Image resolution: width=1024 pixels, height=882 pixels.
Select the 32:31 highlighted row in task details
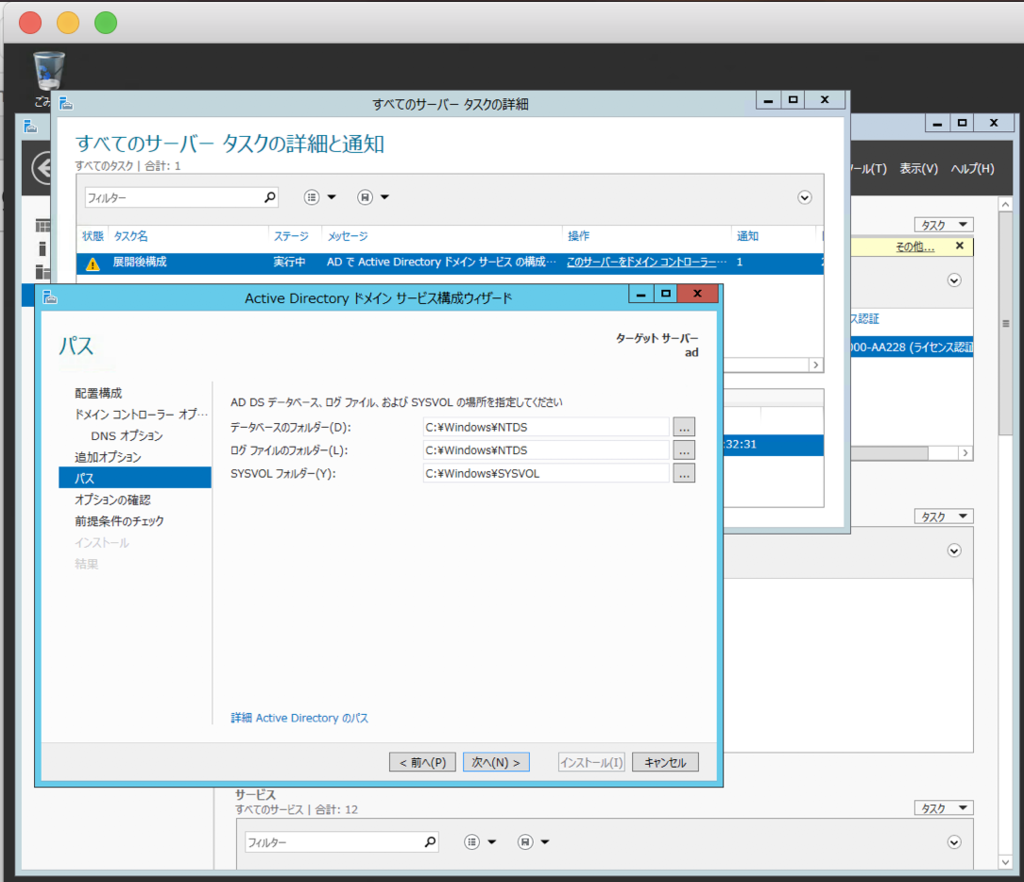[773, 445]
